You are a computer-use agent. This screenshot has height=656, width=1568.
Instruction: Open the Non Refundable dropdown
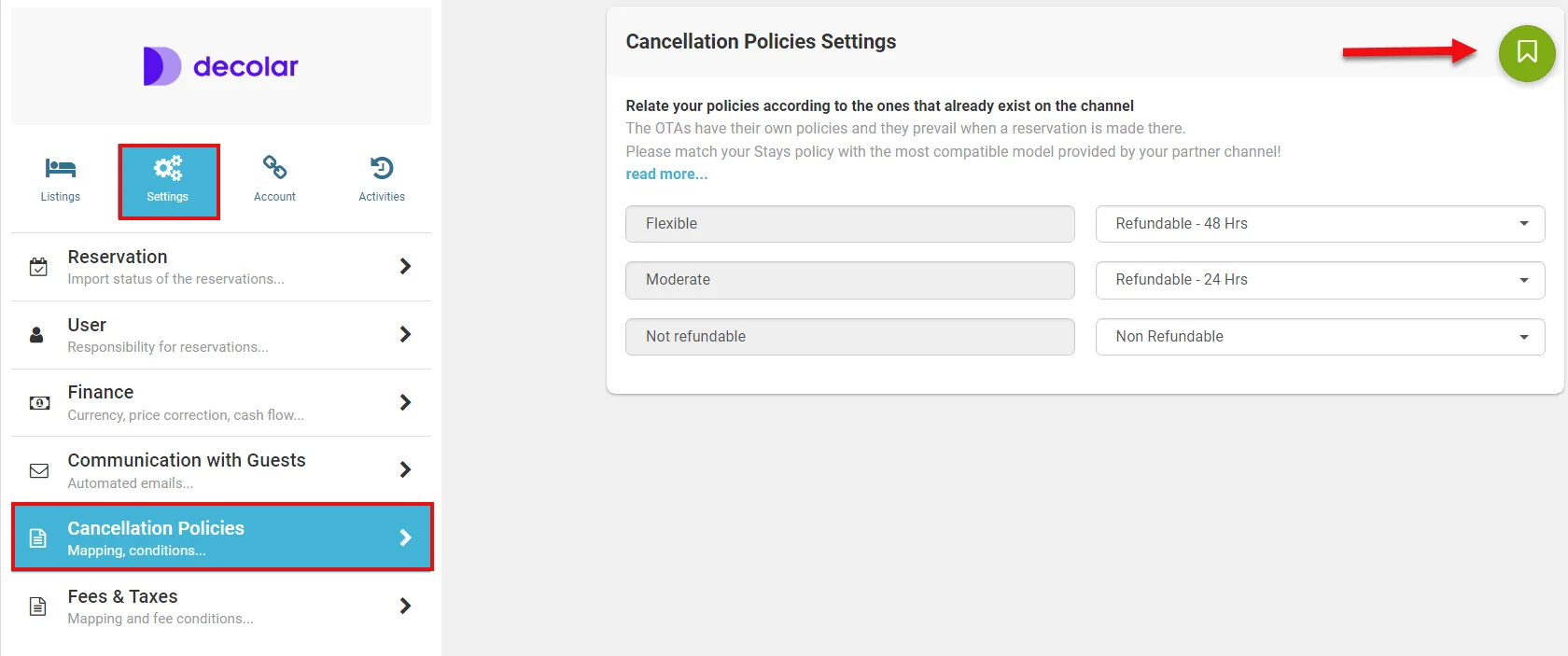click(x=1320, y=337)
